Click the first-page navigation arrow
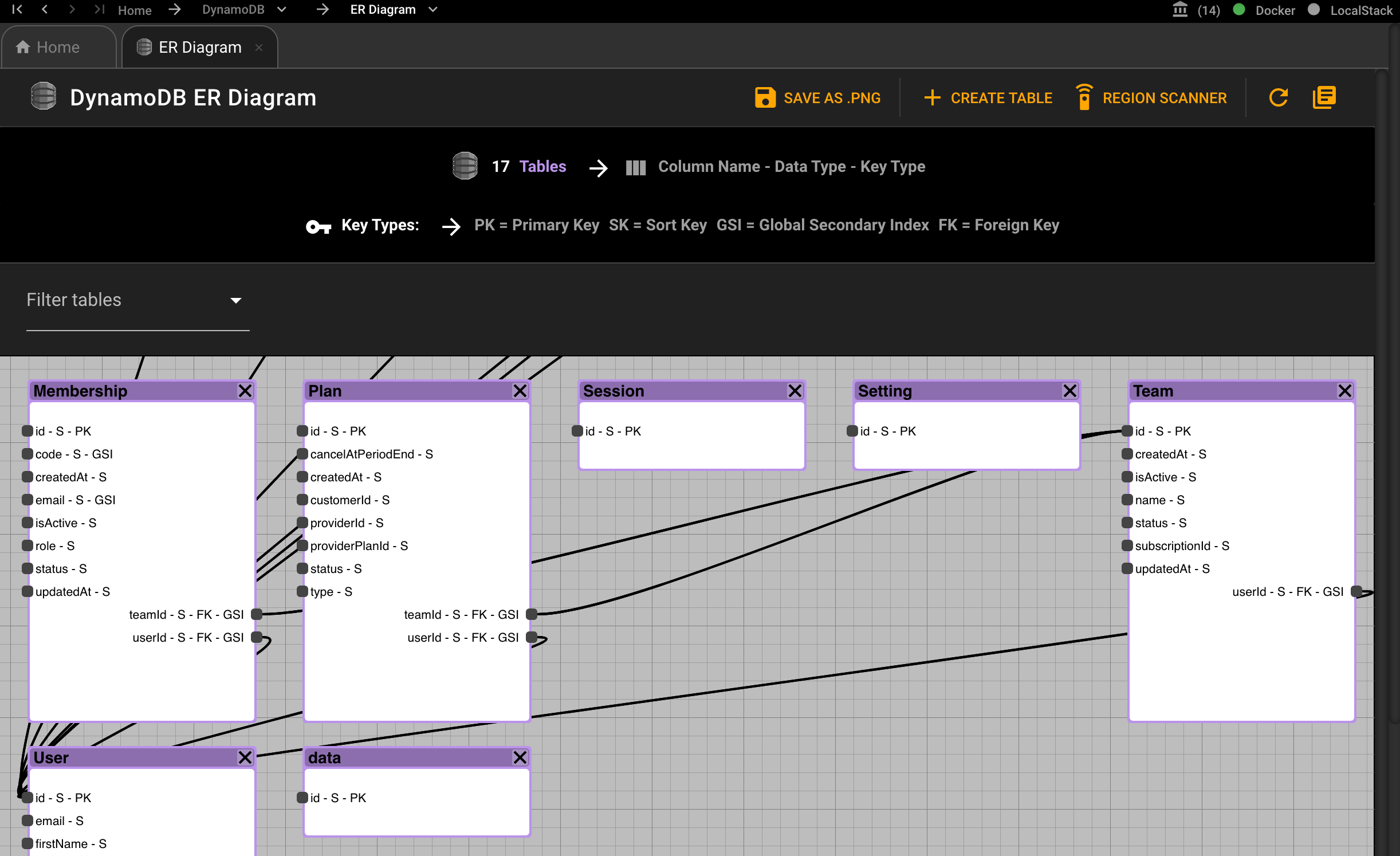1400x856 pixels. [17, 9]
